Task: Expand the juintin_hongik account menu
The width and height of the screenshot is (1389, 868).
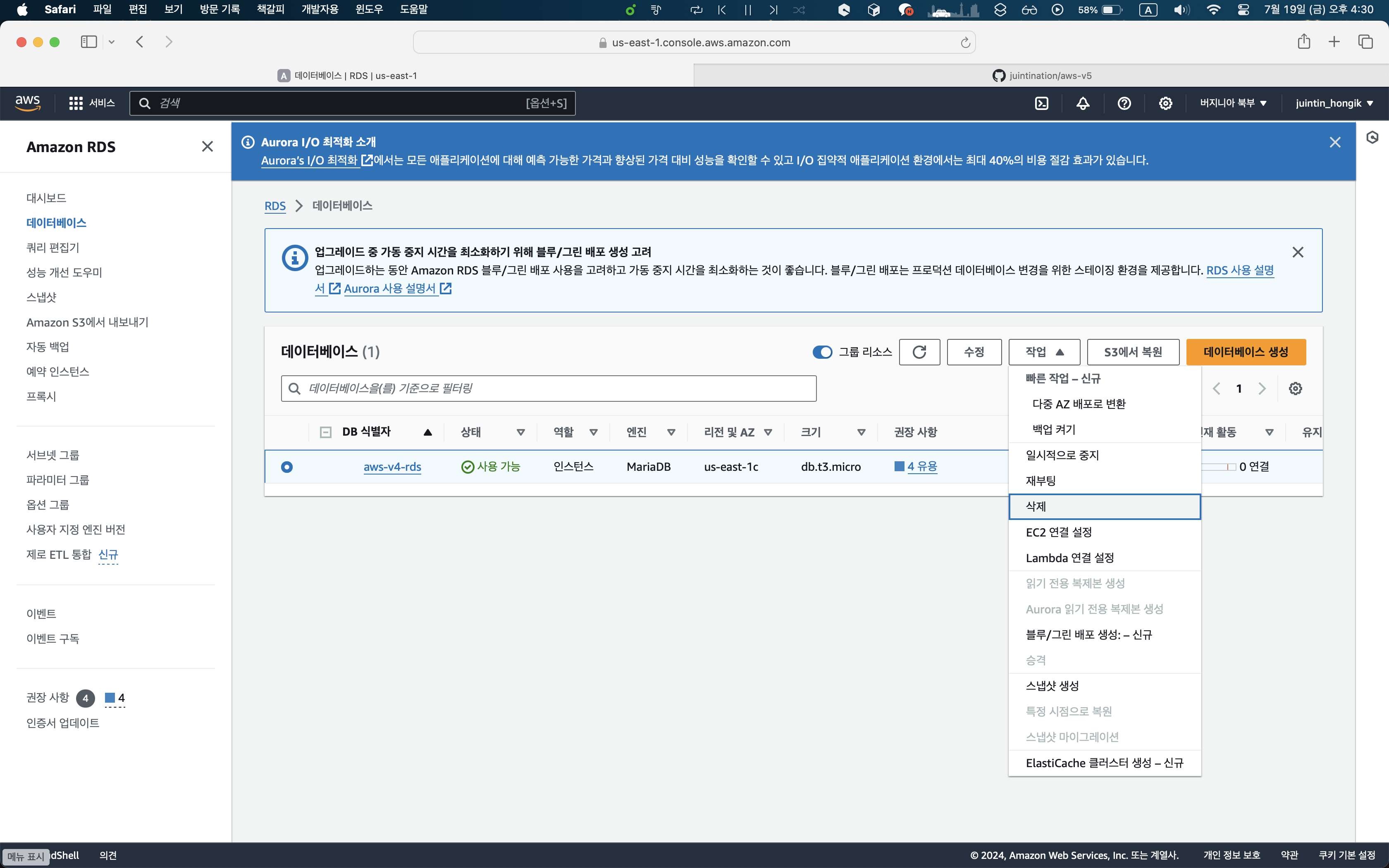Action: (x=1333, y=103)
